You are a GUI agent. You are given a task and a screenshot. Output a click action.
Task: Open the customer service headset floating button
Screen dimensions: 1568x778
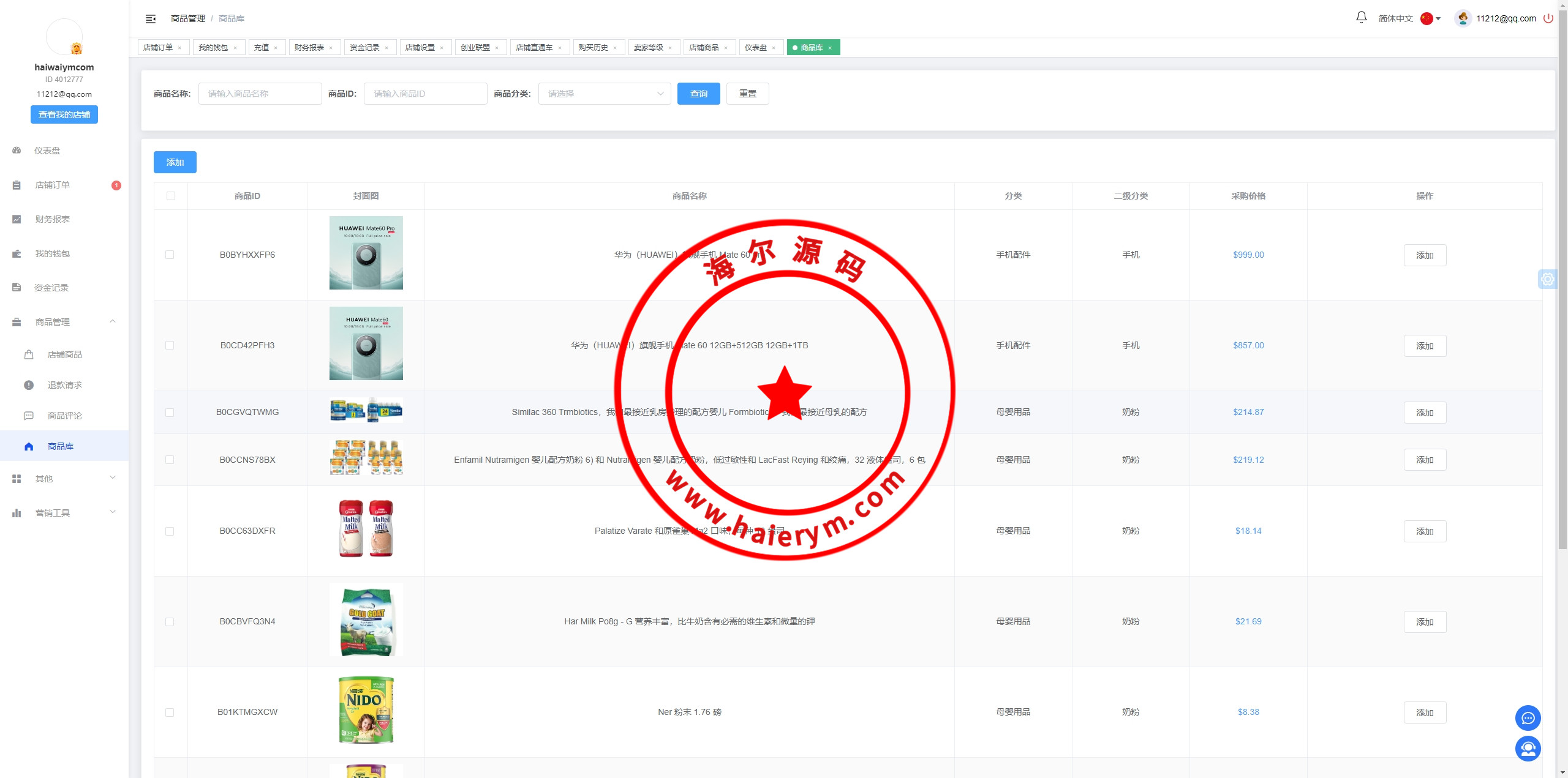1528,749
